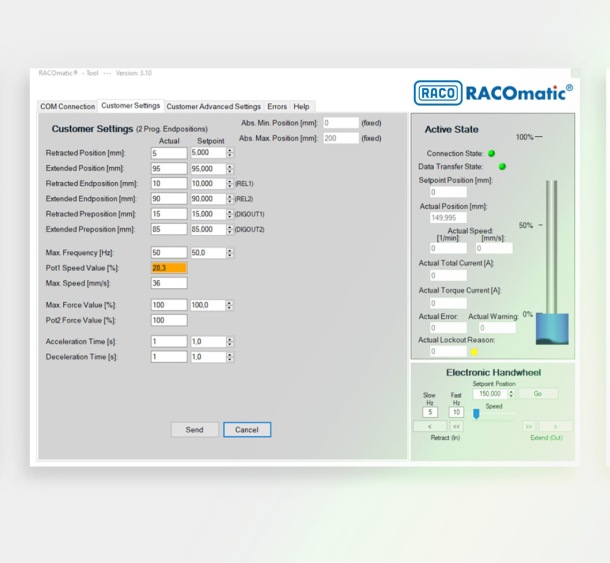Open the Customer Advanced Settings tab
The image size is (610, 563).
(x=213, y=106)
